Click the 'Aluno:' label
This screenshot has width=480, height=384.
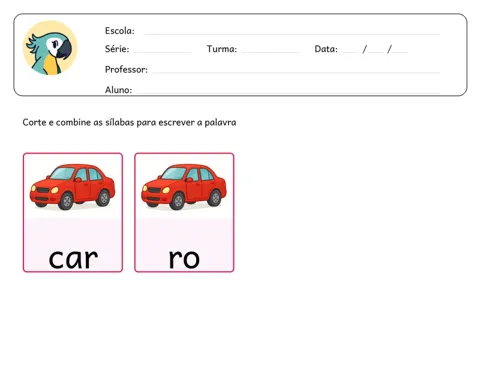118,90
